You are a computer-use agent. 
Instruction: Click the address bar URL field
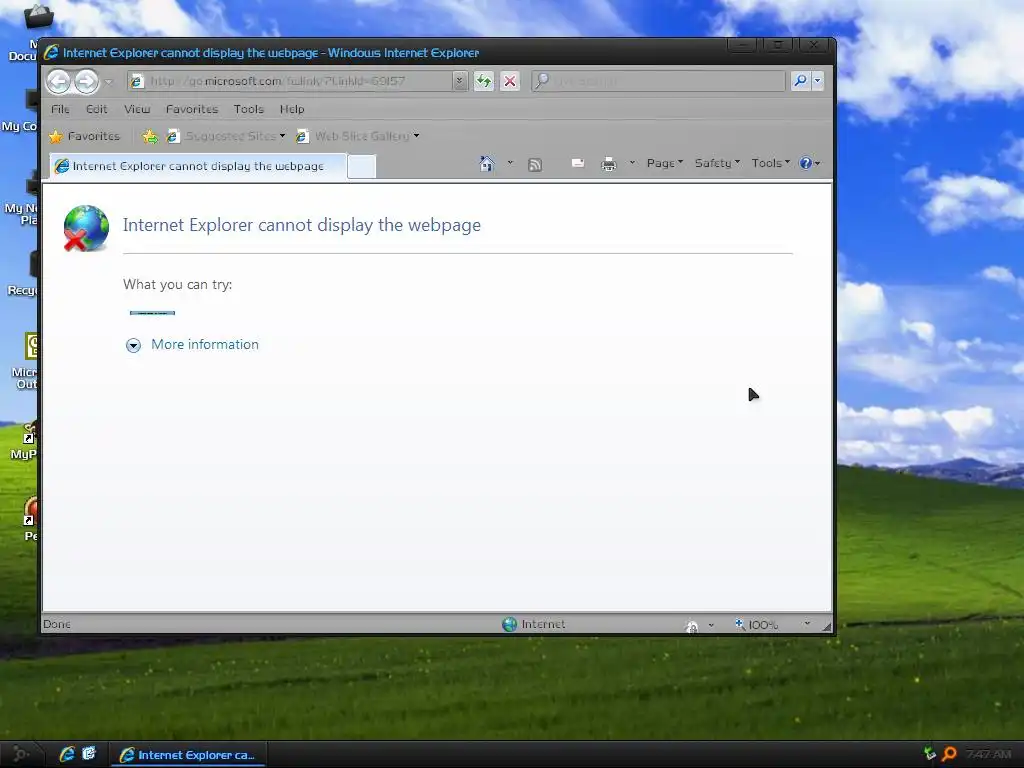(290, 81)
